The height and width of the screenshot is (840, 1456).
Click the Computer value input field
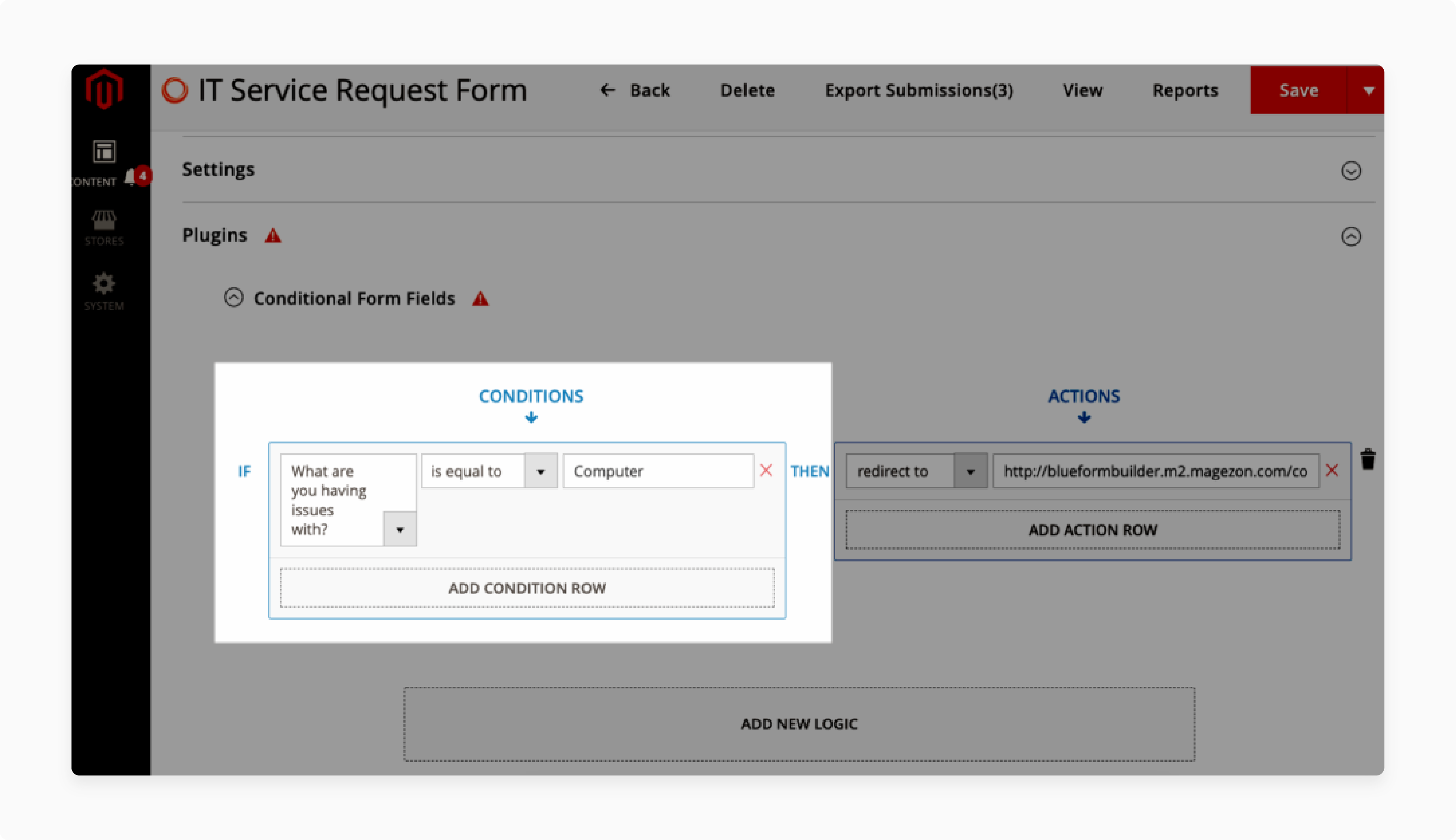tap(658, 471)
